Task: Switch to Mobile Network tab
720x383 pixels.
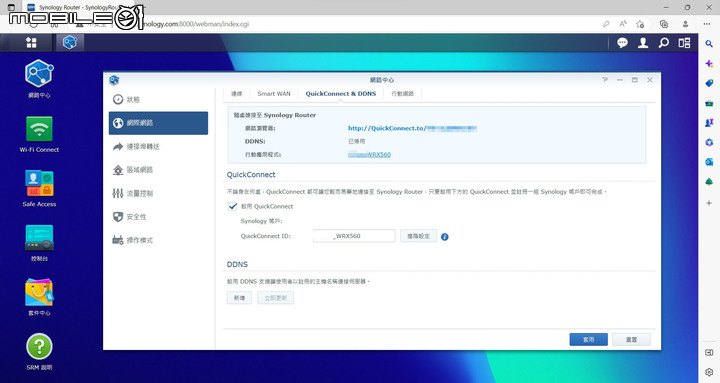Action: (403, 94)
